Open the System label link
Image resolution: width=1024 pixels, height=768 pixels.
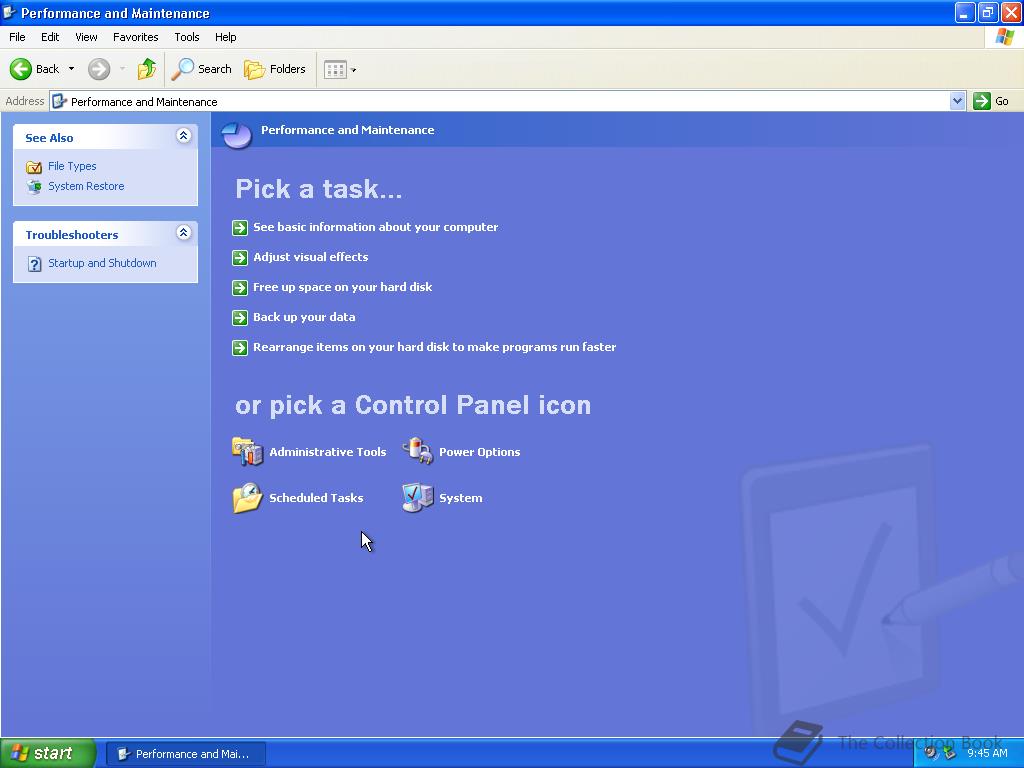[x=460, y=498]
